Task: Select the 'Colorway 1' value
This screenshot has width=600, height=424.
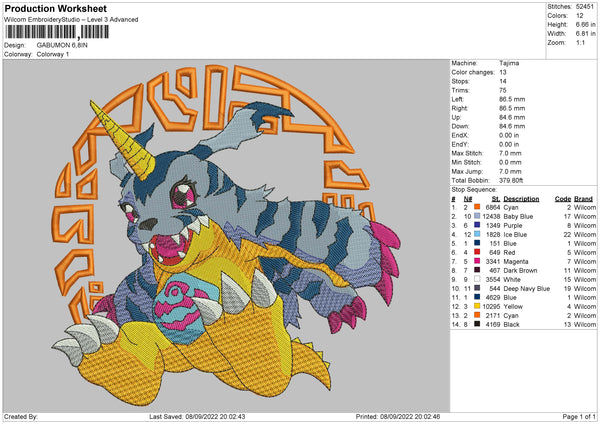Action: point(53,54)
